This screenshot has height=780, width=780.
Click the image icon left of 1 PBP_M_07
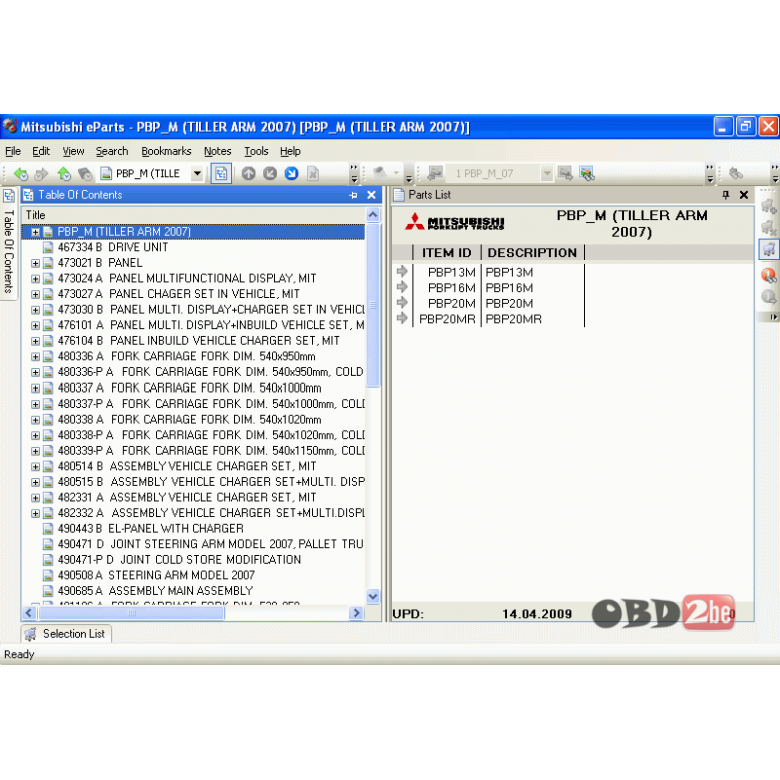435,174
